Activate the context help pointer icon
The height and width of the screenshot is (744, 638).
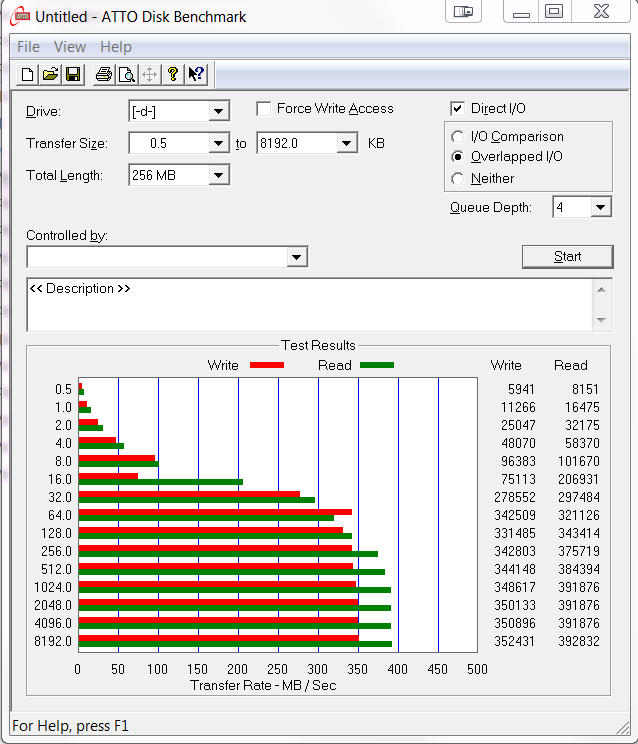pos(196,74)
